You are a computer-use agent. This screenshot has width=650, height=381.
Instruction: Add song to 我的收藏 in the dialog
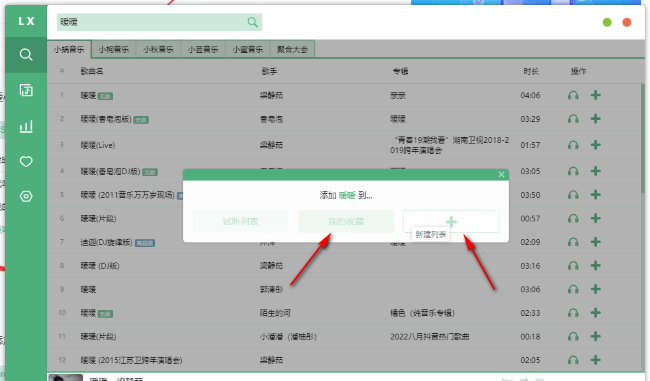tap(346, 221)
